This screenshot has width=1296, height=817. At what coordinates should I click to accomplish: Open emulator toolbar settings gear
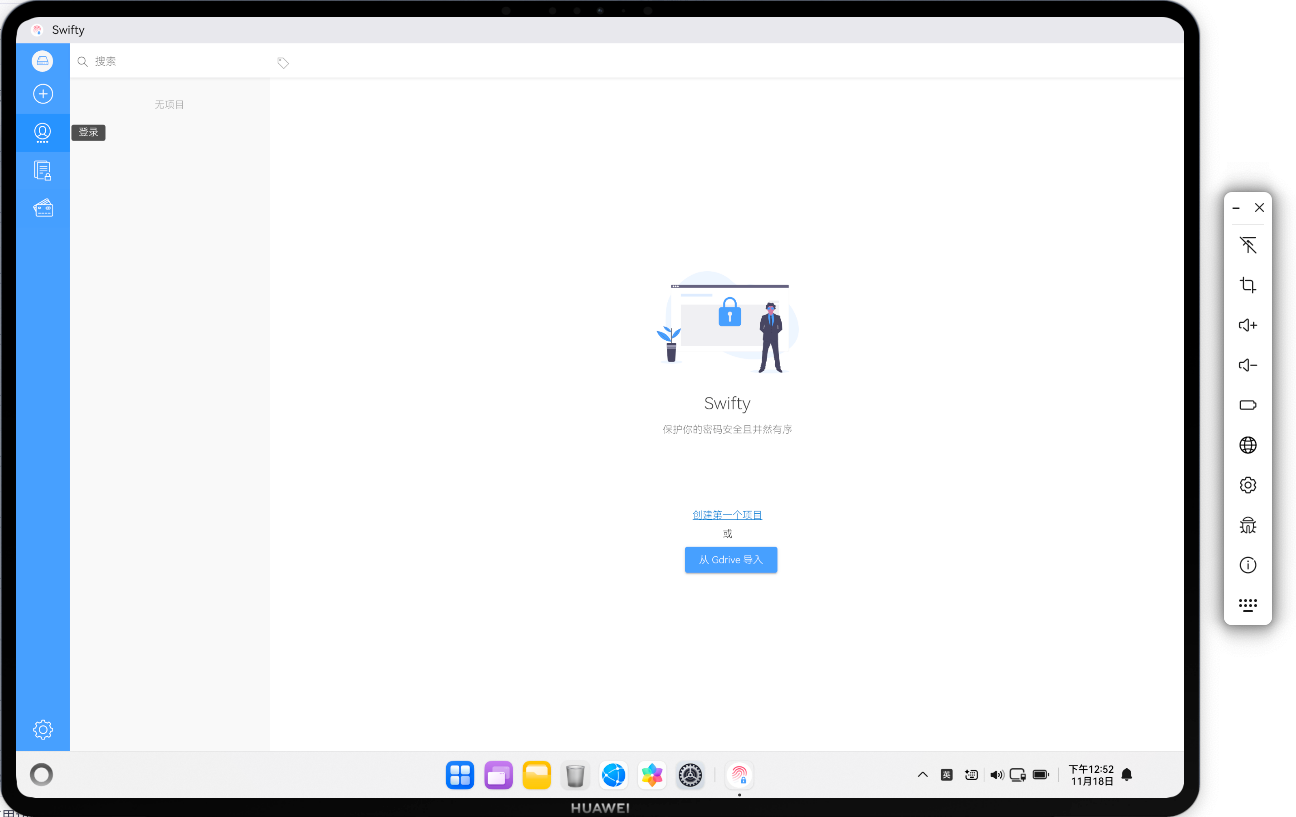pos(1248,485)
